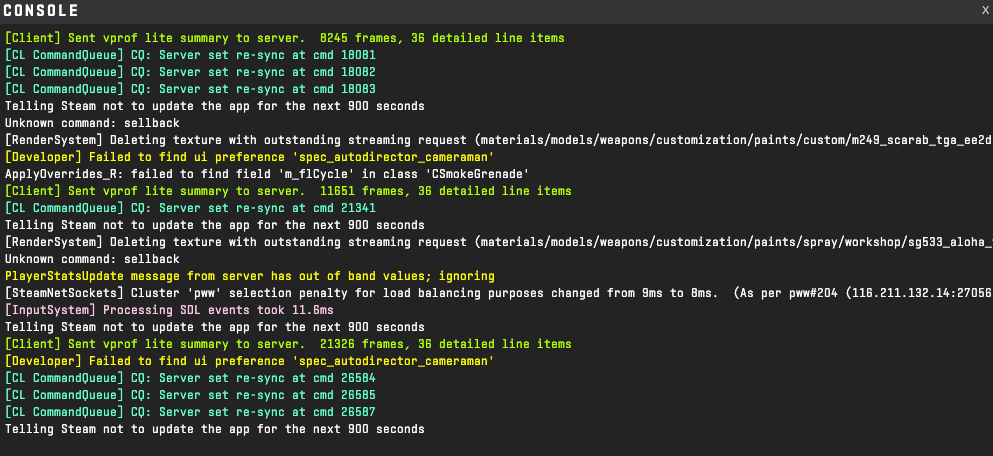Select re-sync at cmd 18081 line
The height and width of the screenshot is (456, 993).
click(190, 55)
